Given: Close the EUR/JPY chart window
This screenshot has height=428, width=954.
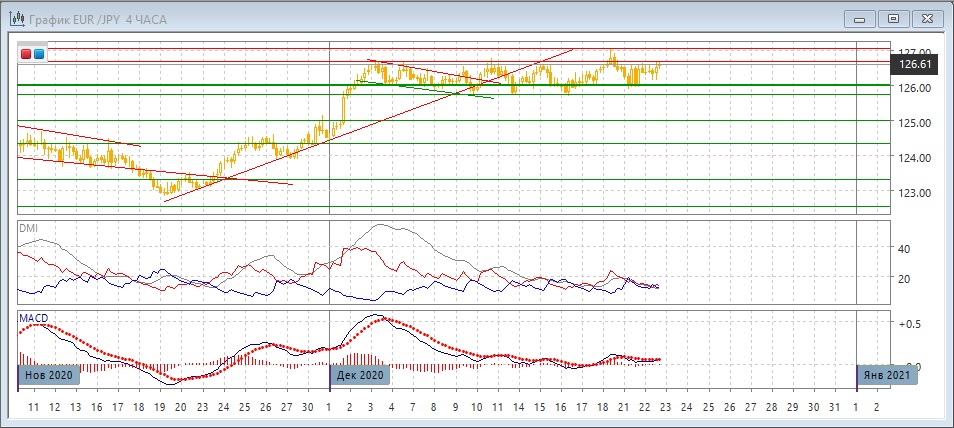Looking at the screenshot, I should point(926,17).
